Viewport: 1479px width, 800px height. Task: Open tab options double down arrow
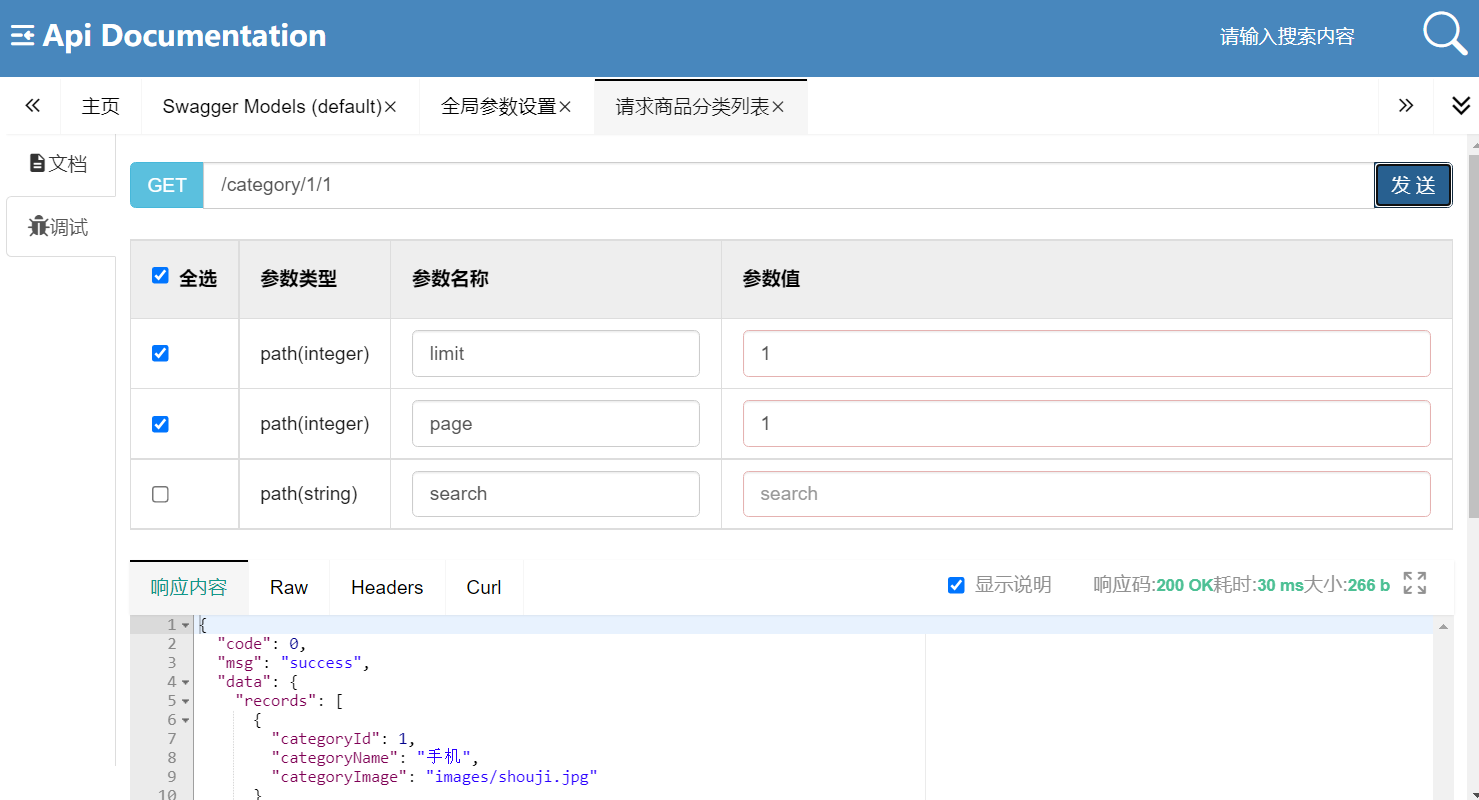1461,105
